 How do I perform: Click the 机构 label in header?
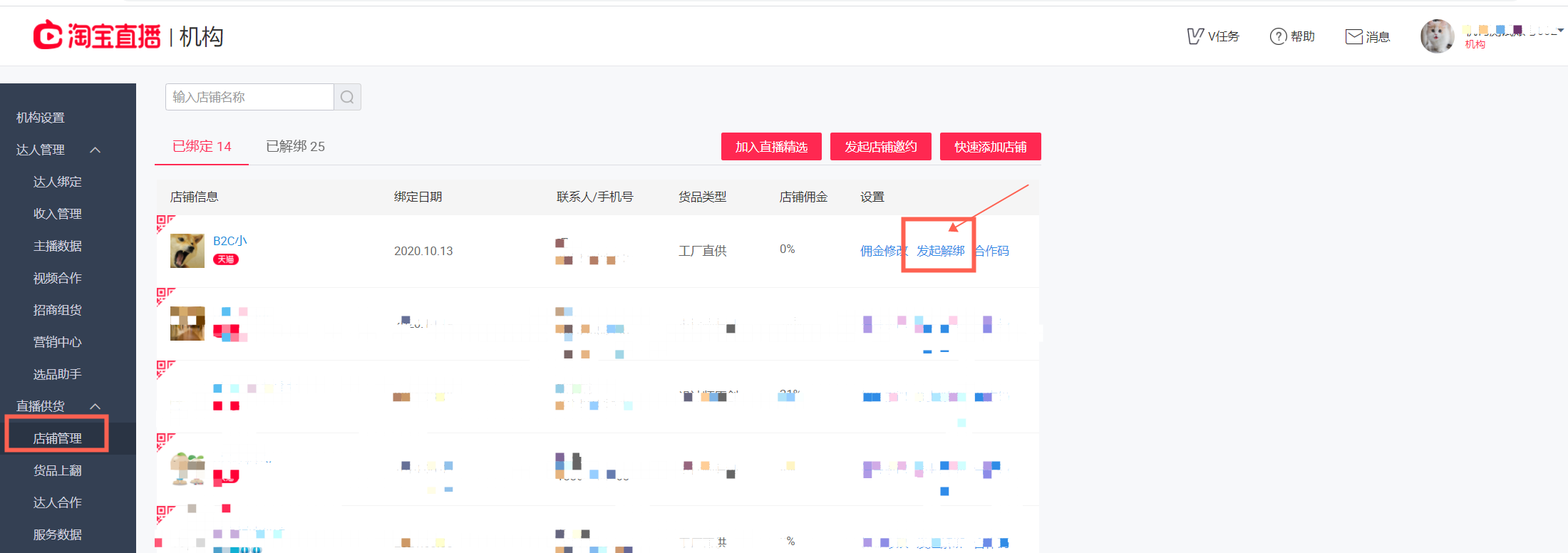(x=201, y=36)
